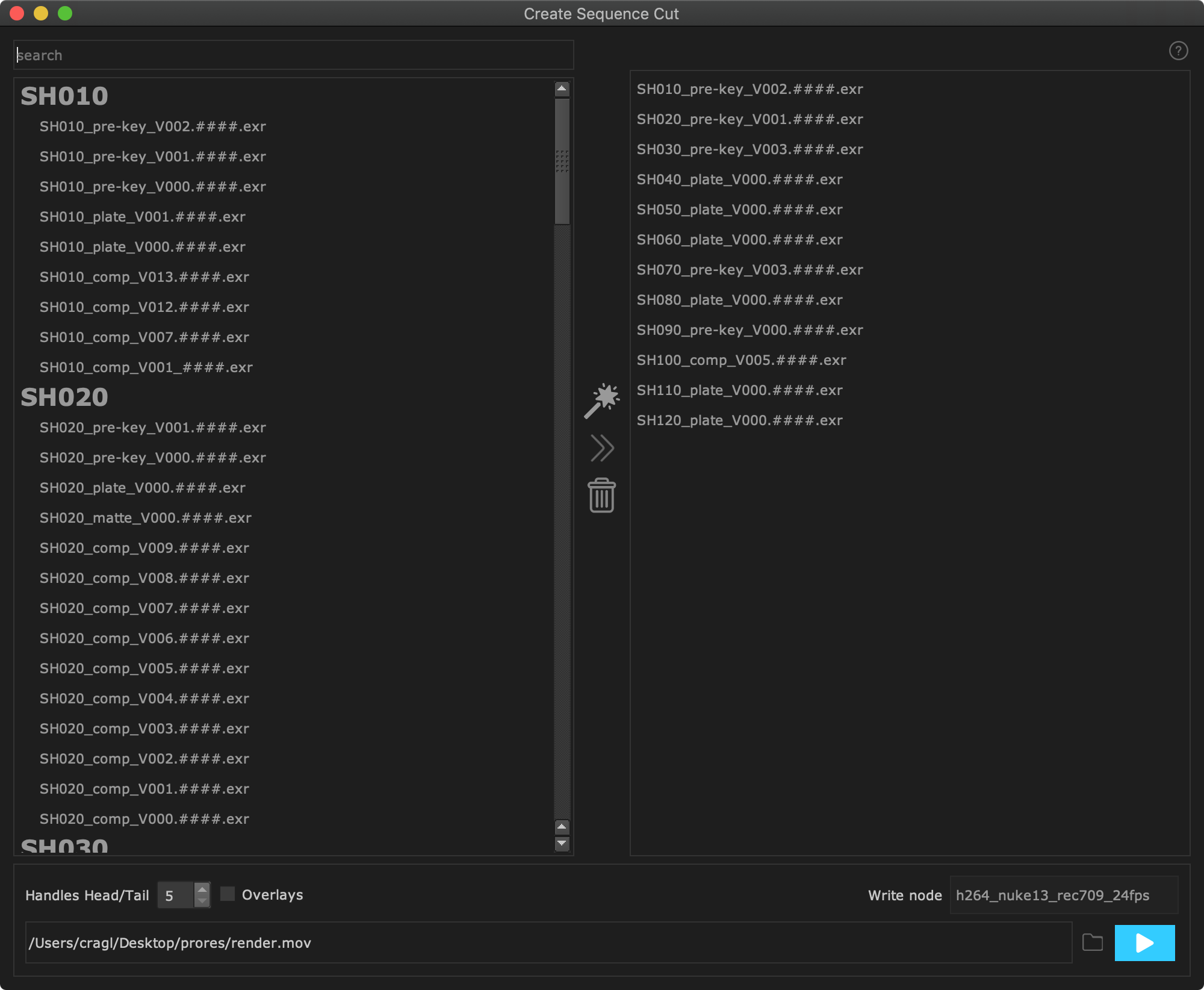This screenshot has height=990, width=1204.
Task: Select SH020_matte_V000 in source list
Action: (146, 518)
